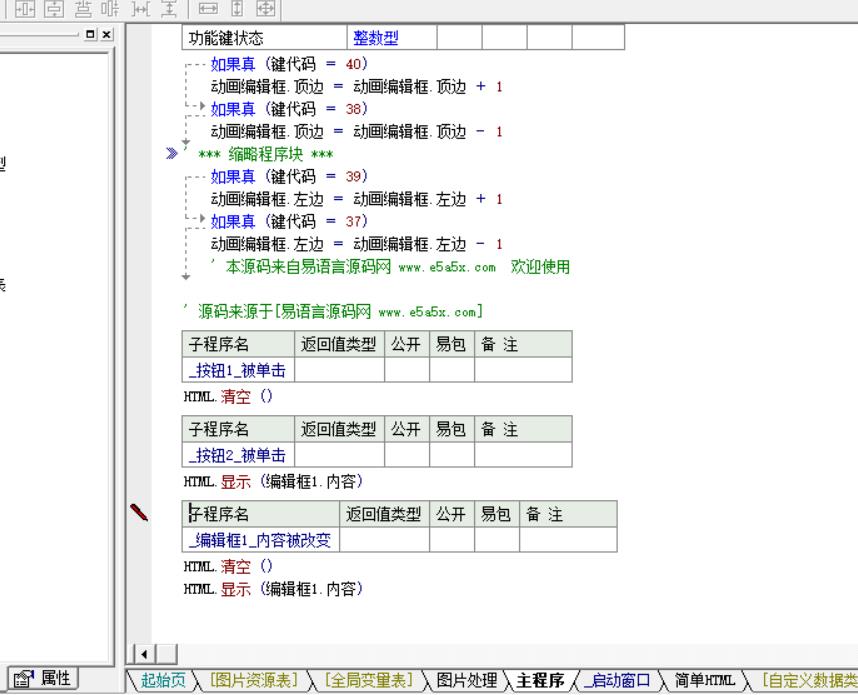Click the HTML.清空 () line under _按钮1_被单击

coord(228,396)
